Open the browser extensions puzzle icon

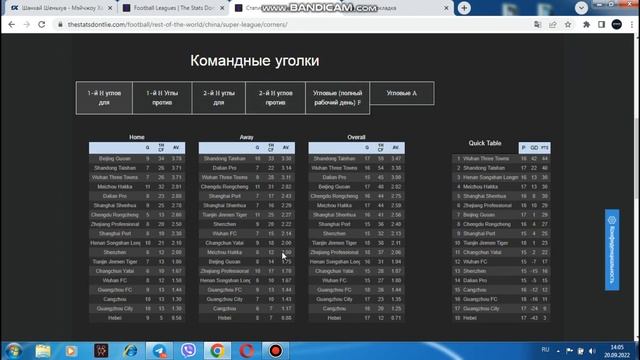pos(587,24)
